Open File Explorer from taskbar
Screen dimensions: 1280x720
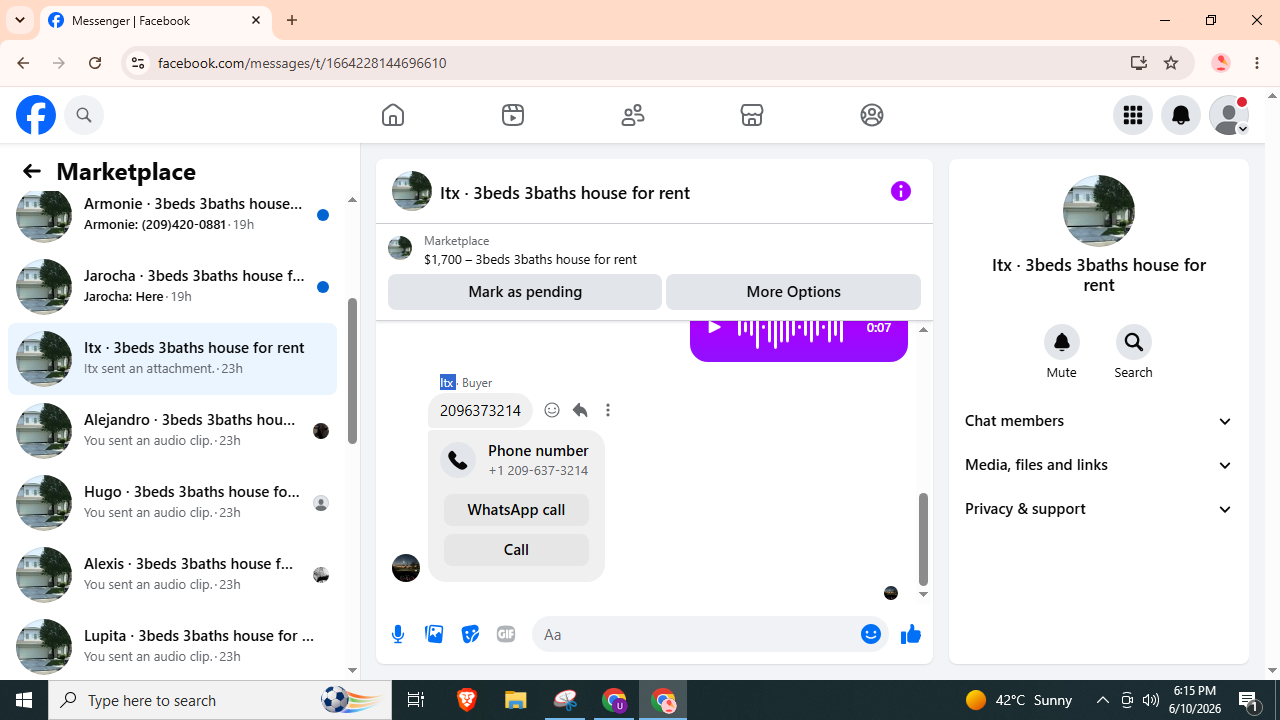pyautogui.click(x=516, y=700)
